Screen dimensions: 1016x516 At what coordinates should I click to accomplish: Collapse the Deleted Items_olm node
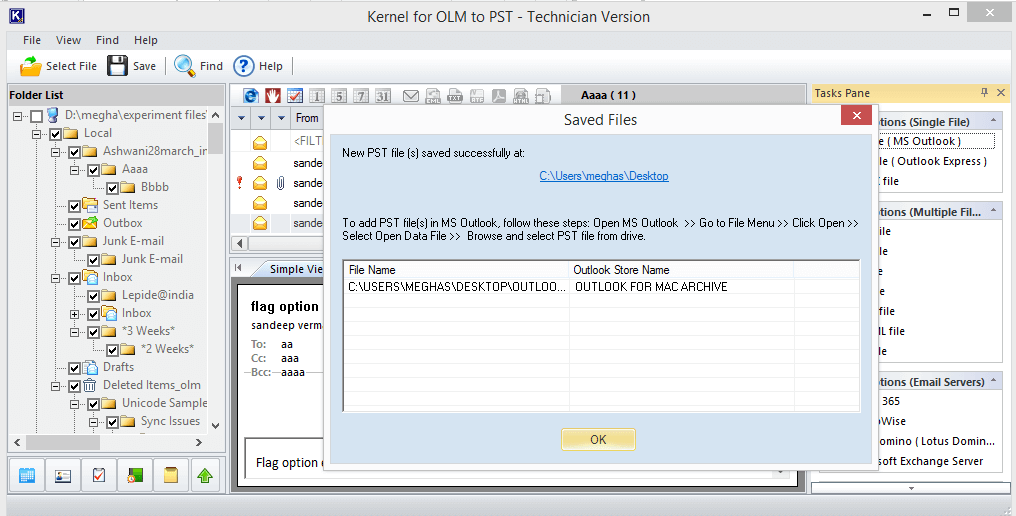56,386
